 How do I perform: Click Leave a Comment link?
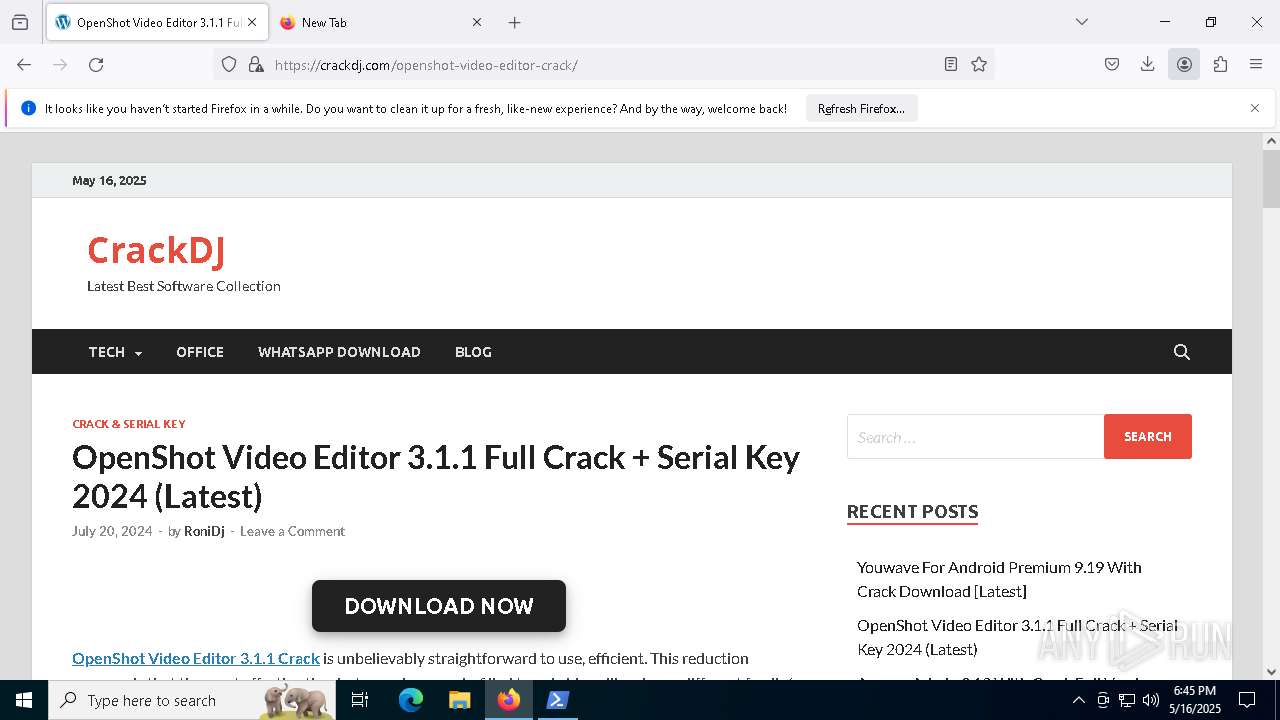pos(292,531)
